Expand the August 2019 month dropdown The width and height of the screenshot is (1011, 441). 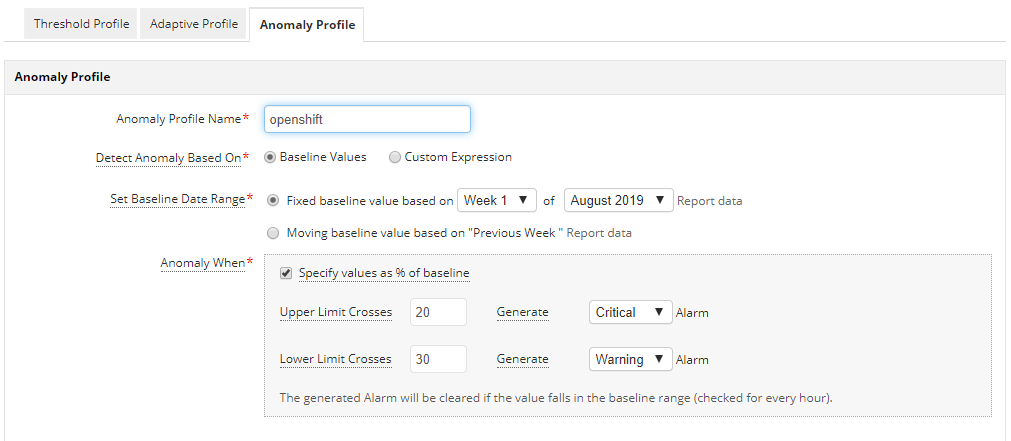tap(619, 200)
